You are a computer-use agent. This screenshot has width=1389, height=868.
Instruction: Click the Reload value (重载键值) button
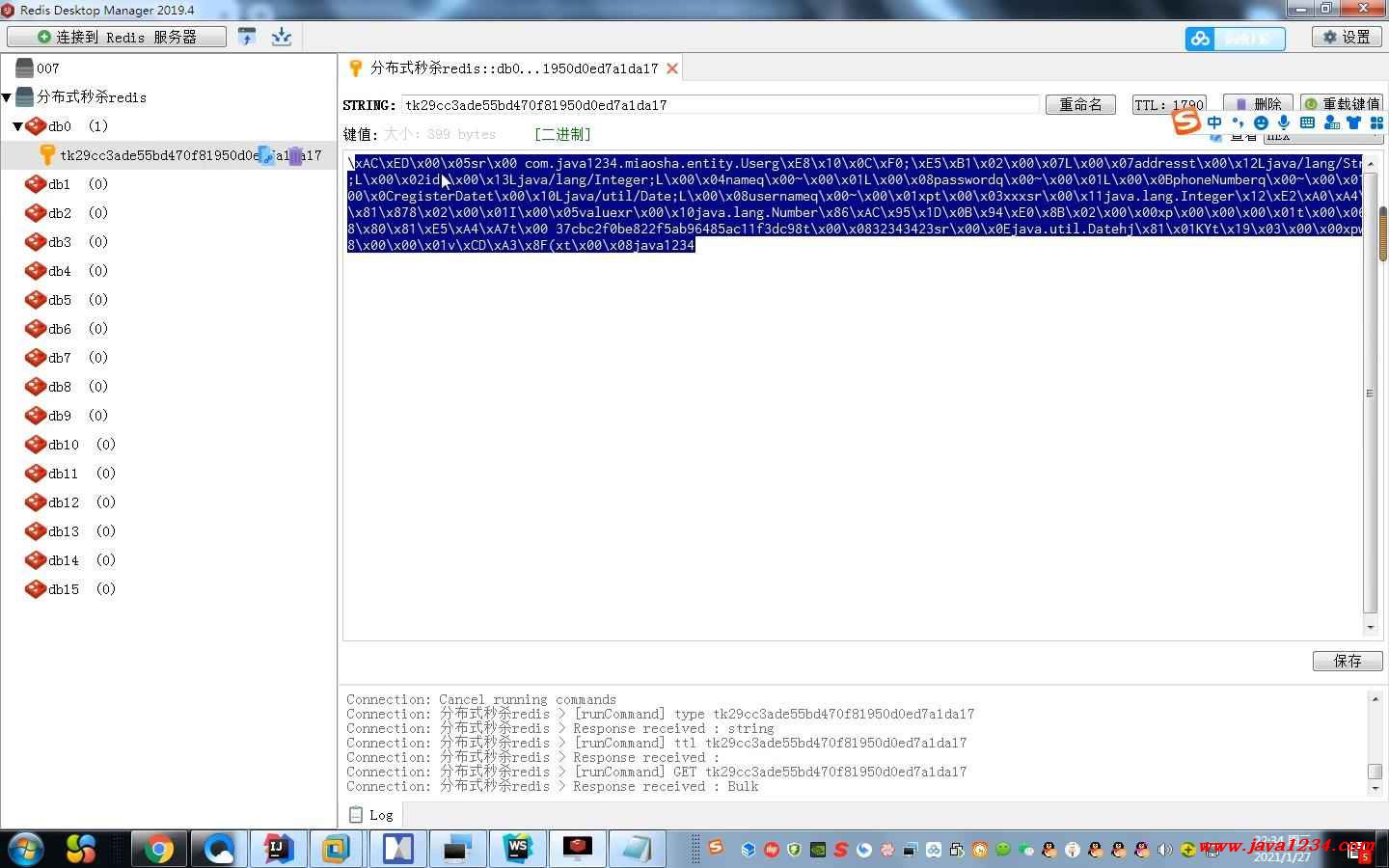(1342, 103)
